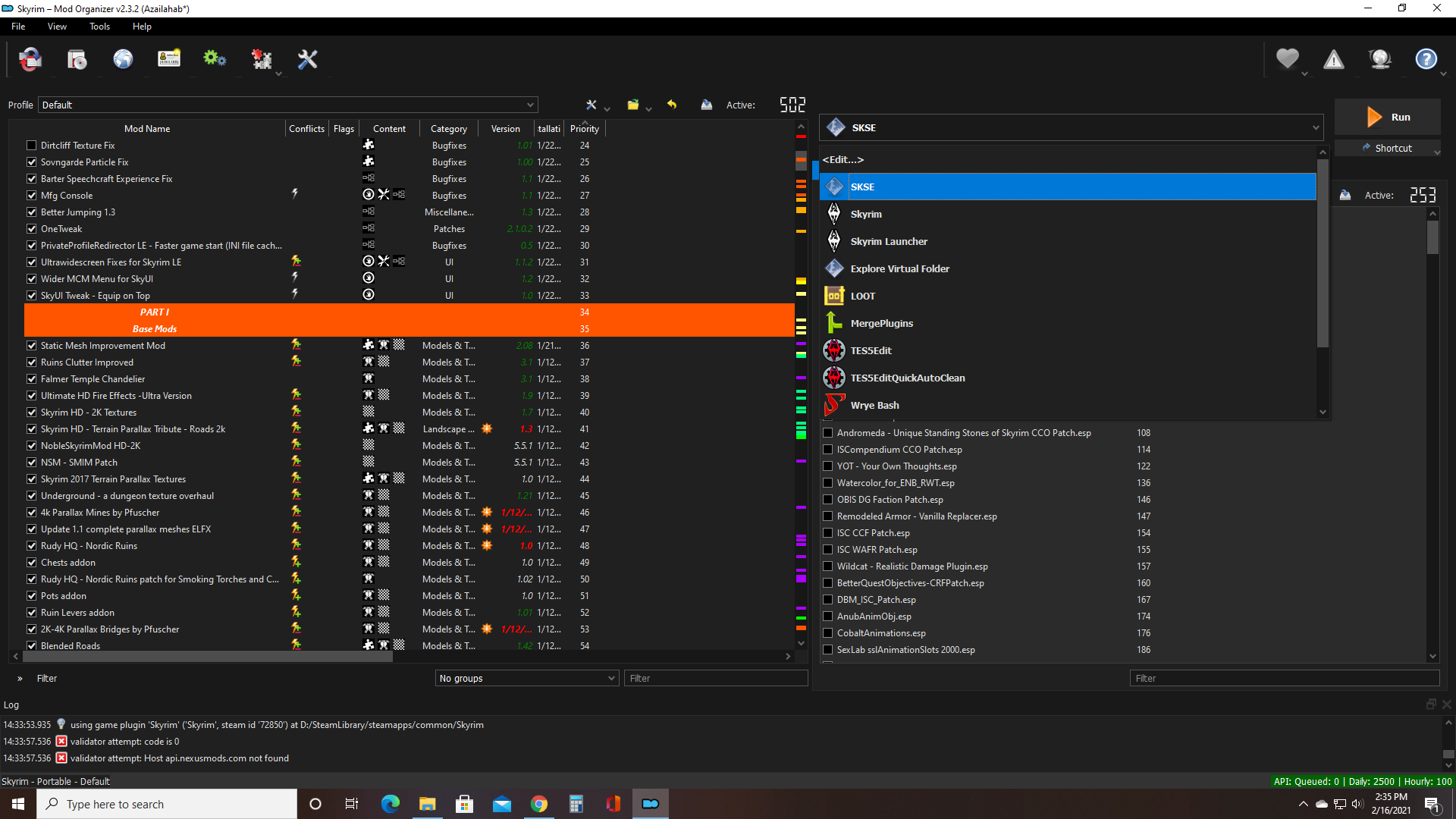Open the Problems warning triangle icon
Viewport: 1456px width, 819px height.
click(1334, 59)
